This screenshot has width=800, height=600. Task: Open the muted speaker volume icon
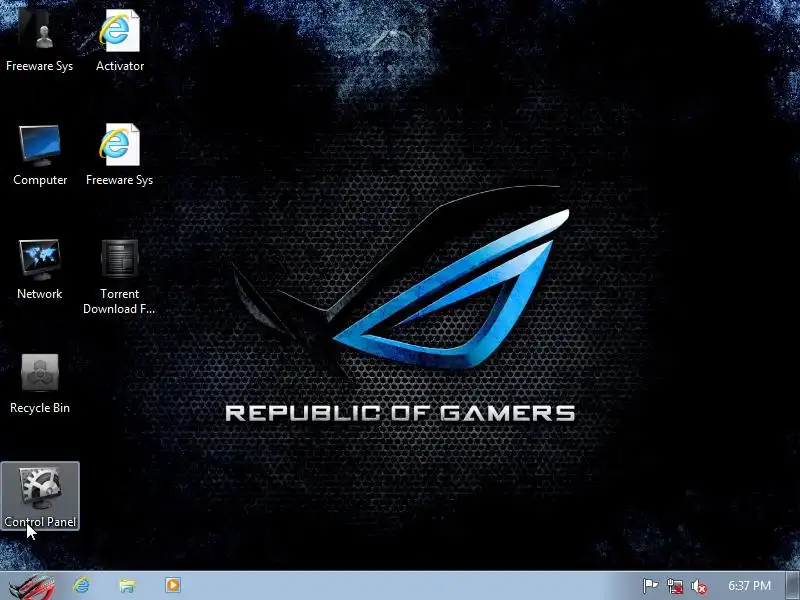pyautogui.click(x=698, y=586)
